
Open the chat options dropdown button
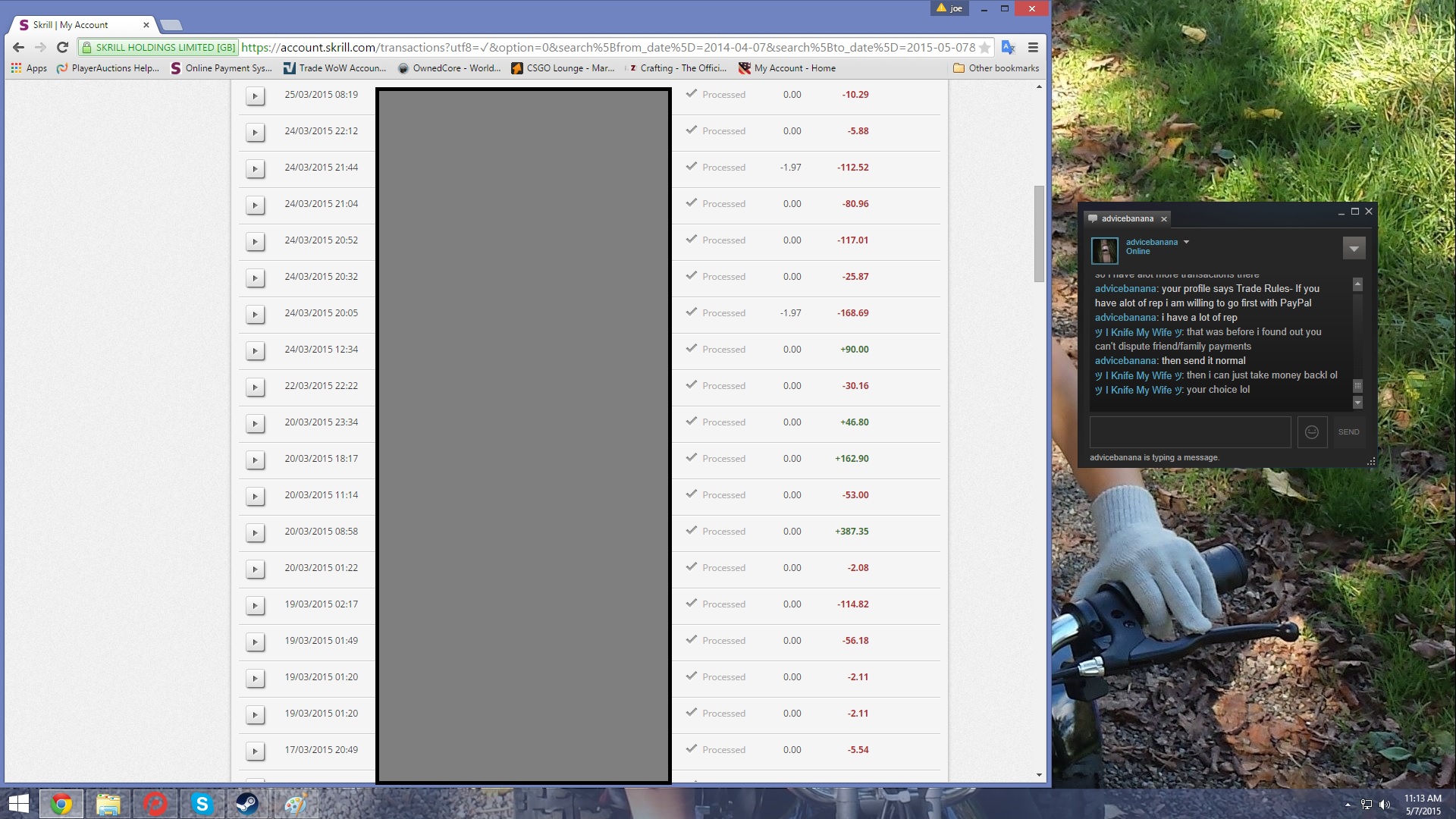1354,249
